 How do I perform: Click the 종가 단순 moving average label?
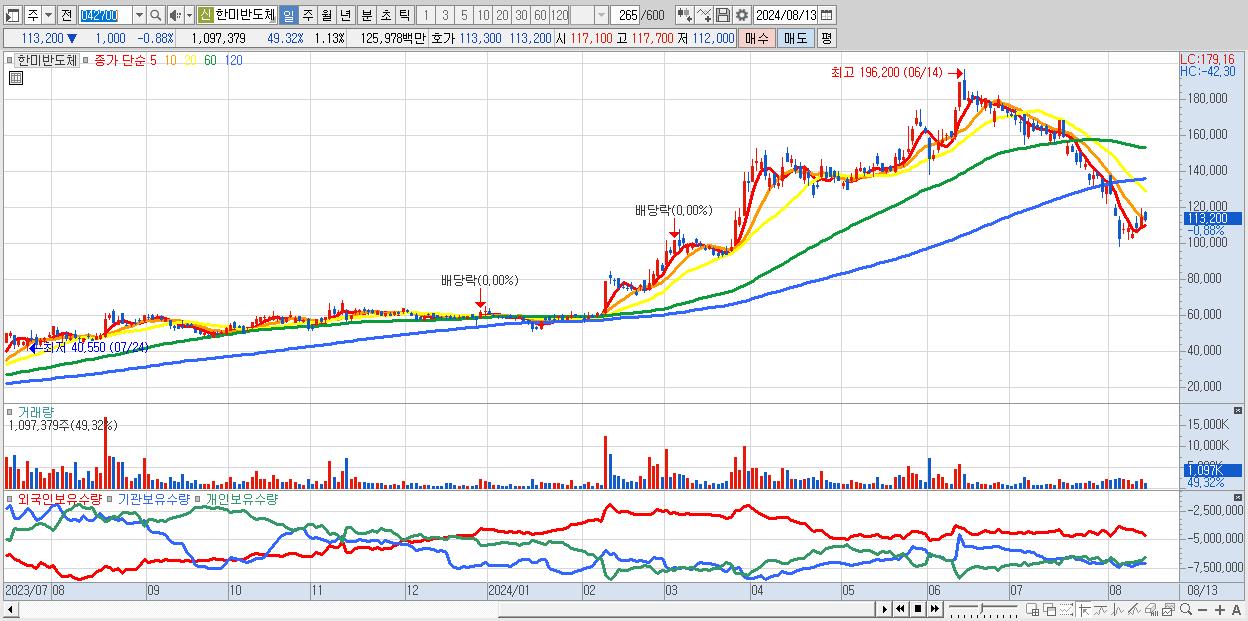pos(120,60)
